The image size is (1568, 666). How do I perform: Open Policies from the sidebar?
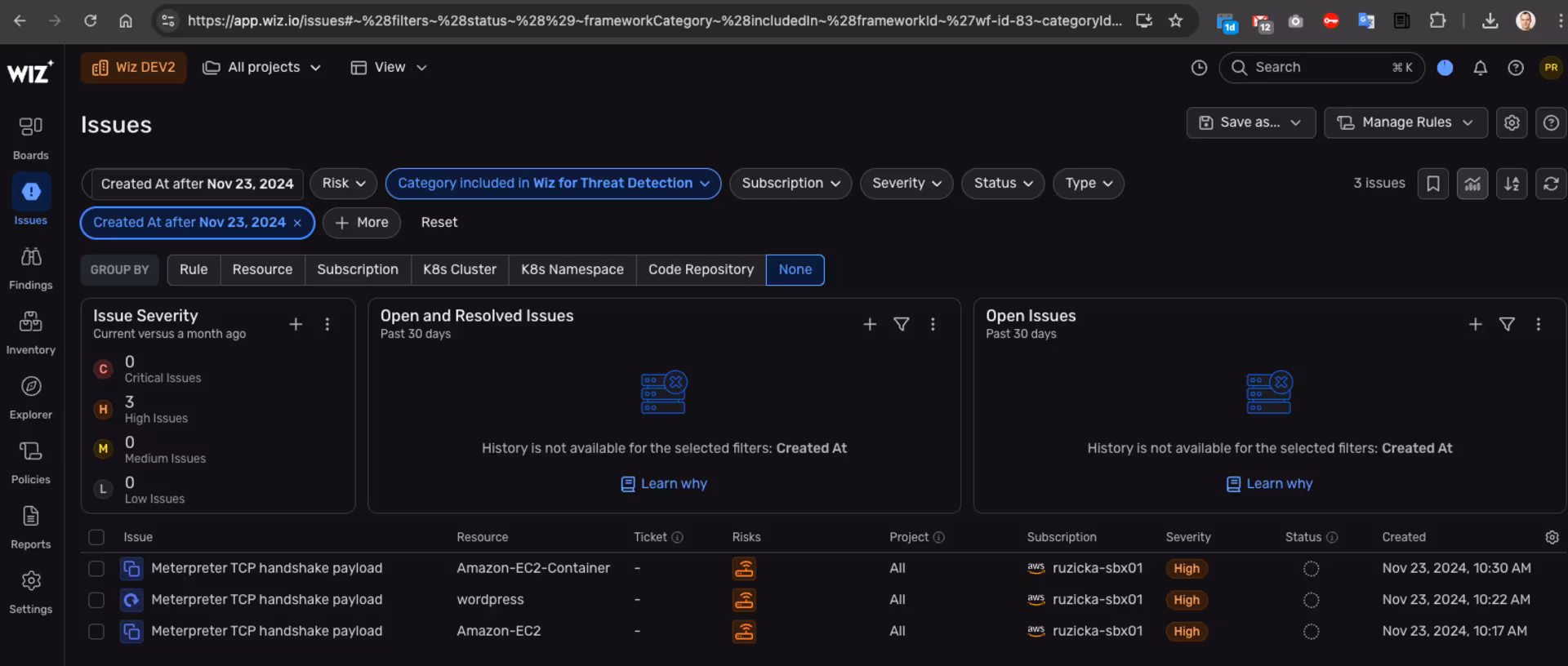click(x=31, y=462)
